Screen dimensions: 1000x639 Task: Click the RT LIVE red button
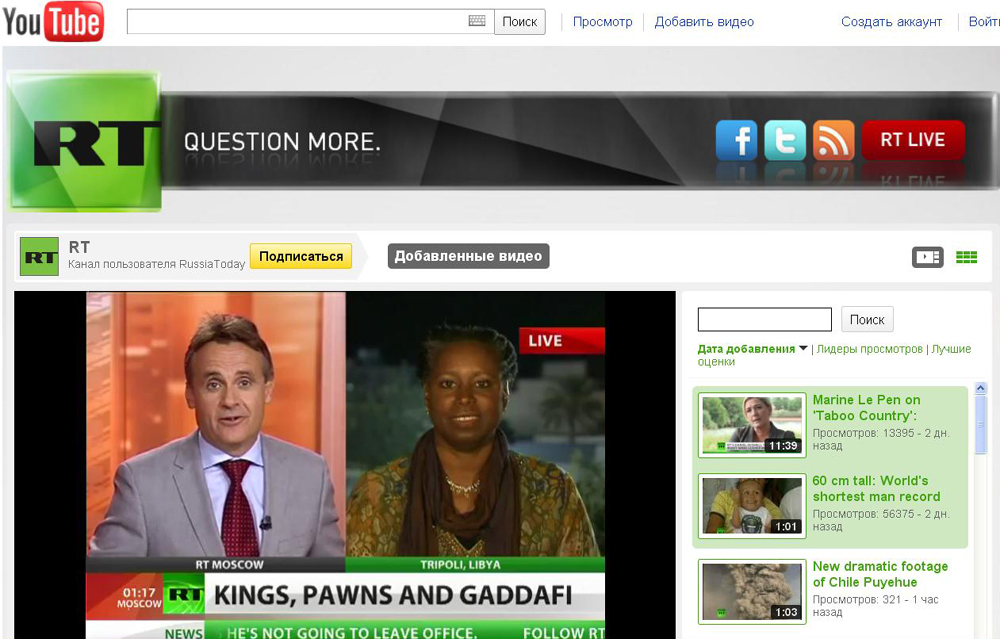(913, 140)
